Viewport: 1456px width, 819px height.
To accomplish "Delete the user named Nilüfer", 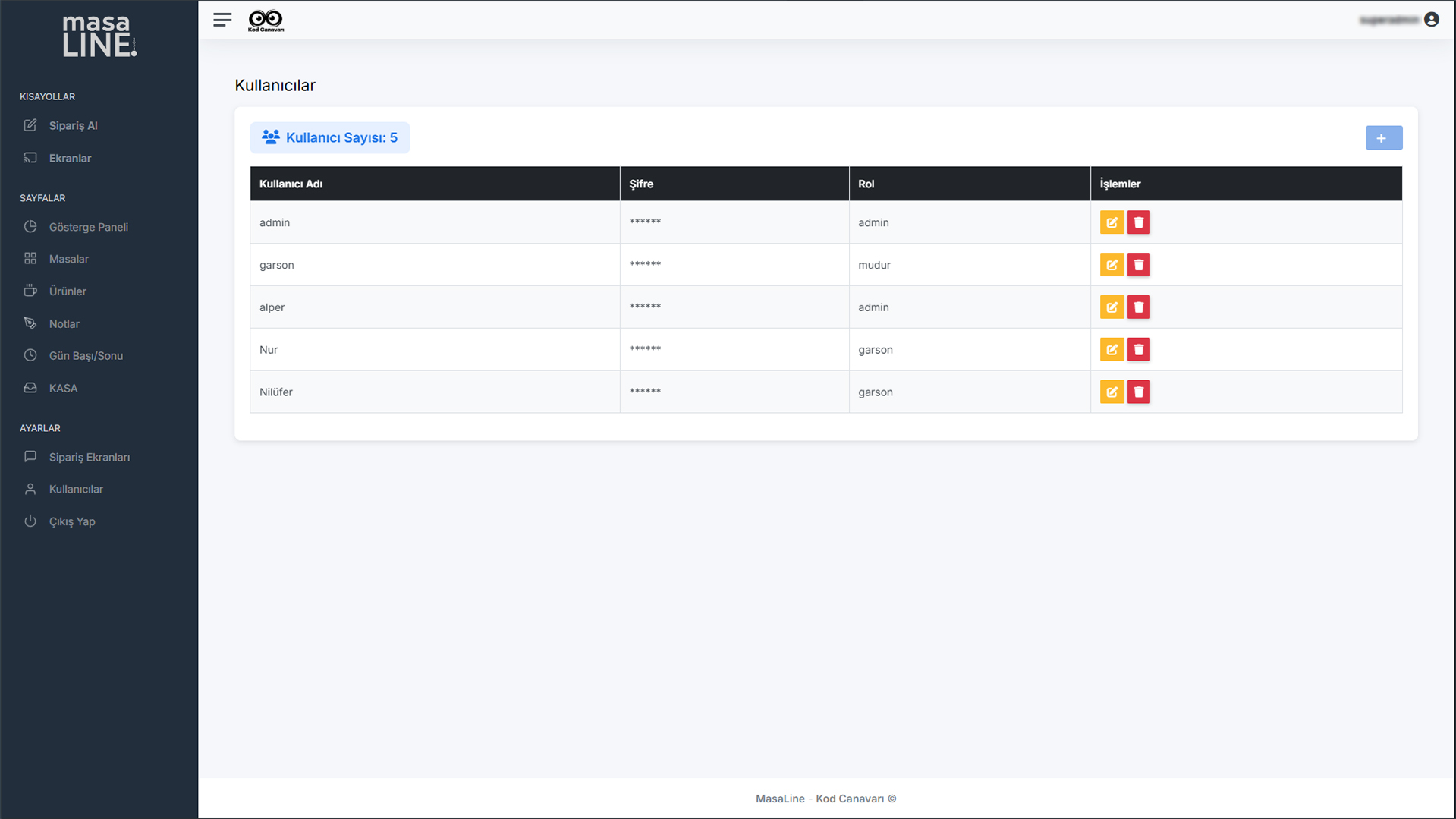I will click(x=1138, y=392).
